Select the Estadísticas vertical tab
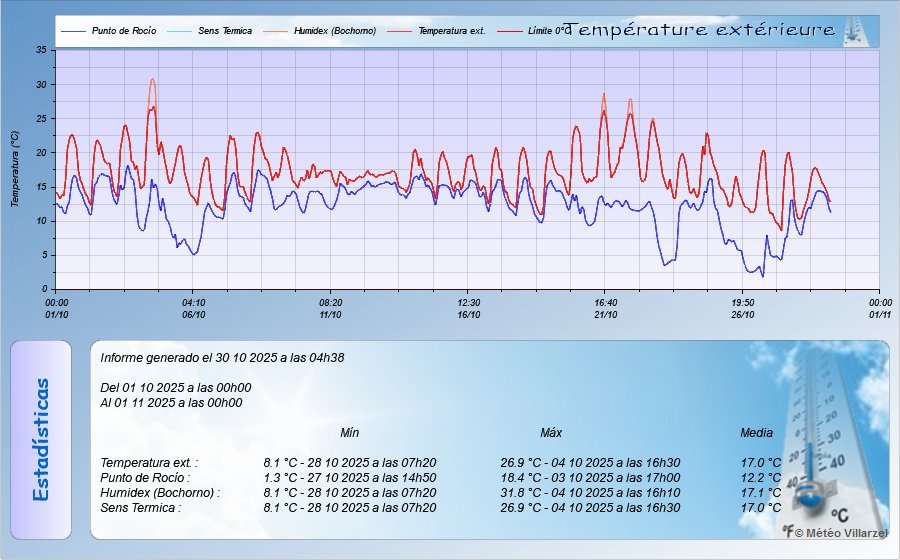The width and height of the screenshot is (900, 560). tap(41, 439)
